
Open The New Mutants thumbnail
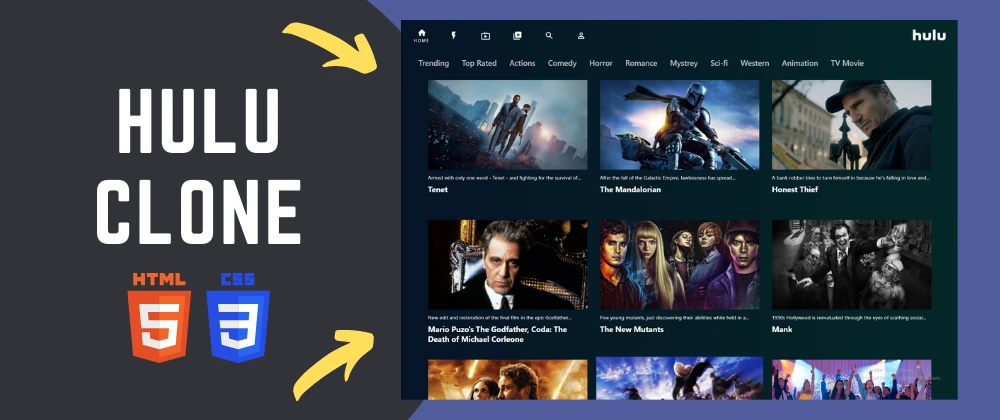pyautogui.click(x=679, y=264)
